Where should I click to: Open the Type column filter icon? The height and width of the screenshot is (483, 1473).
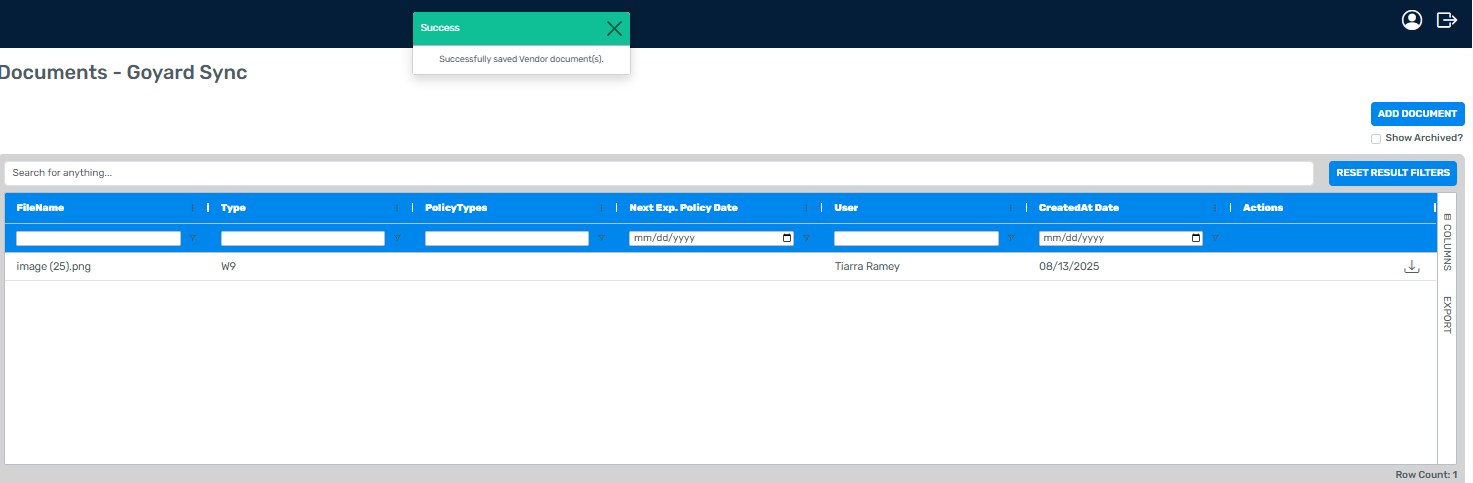[397, 239]
